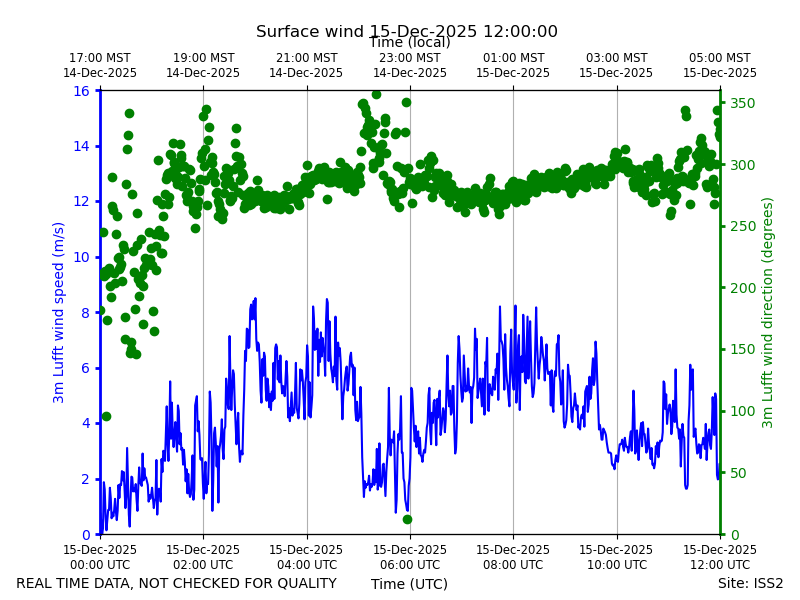Viewport: 800px width, 600px height.
Task: Click the 10:00 UTC bottom axis label
Action: [x=616, y=557]
